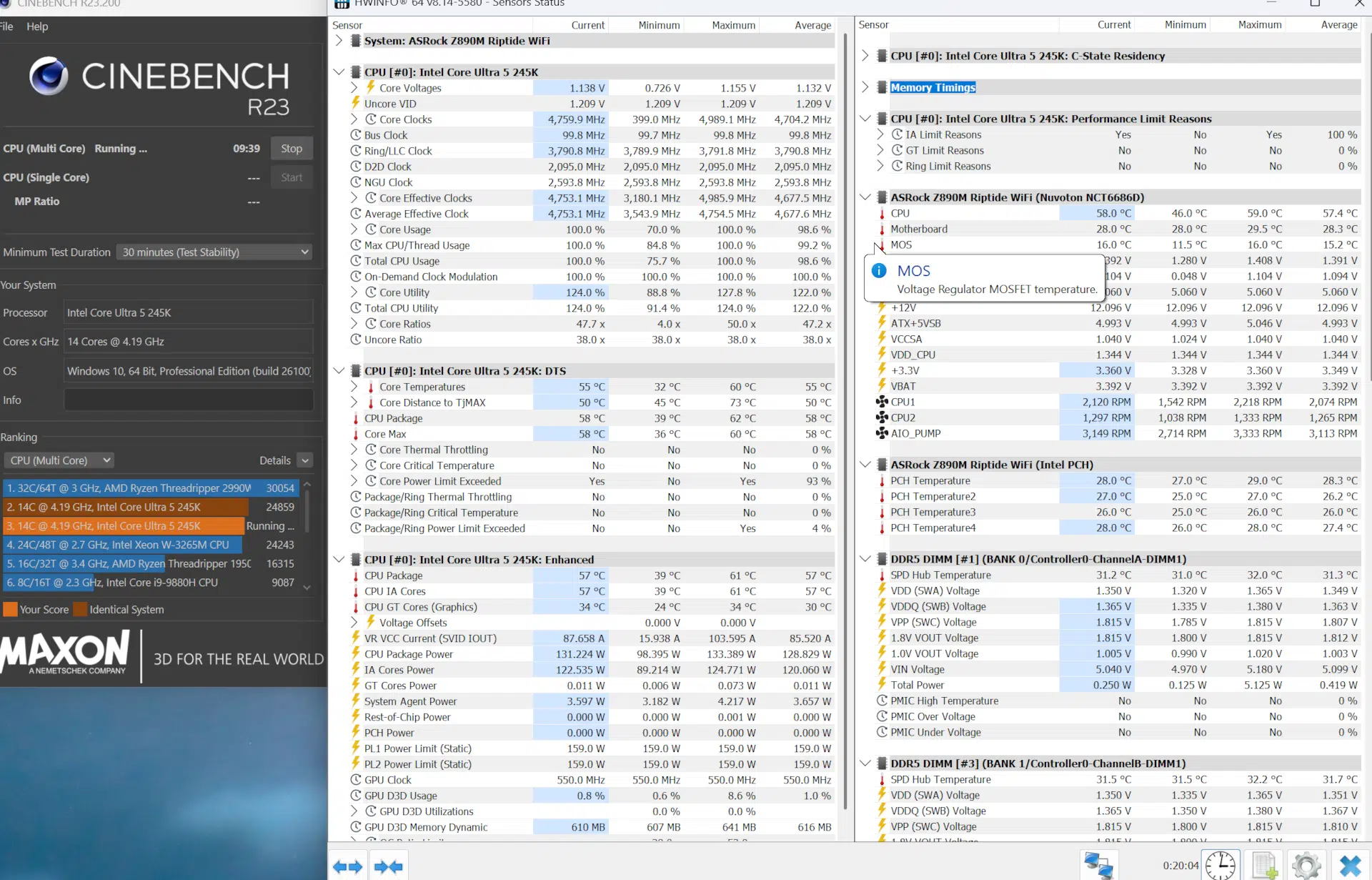
Task: Open the CPU (Multi Core) ranking dropdown
Action: pos(59,460)
